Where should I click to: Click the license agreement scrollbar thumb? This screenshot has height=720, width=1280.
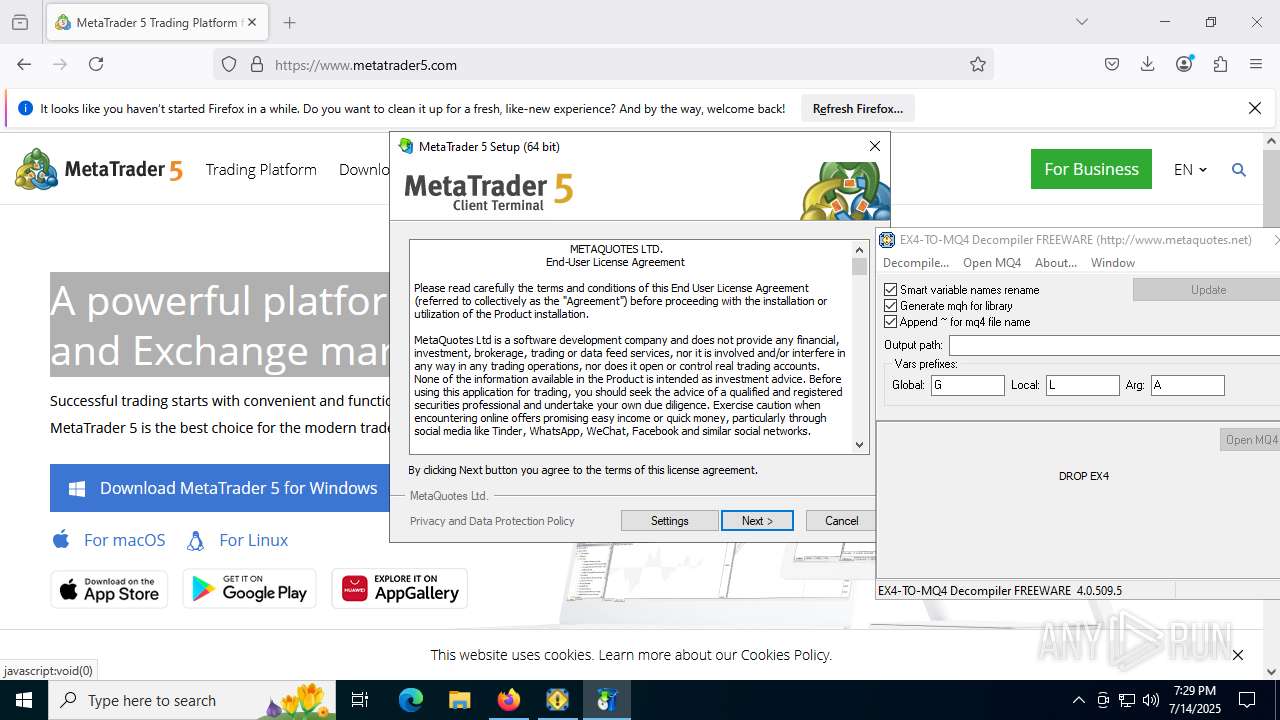(x=860, y=266)
